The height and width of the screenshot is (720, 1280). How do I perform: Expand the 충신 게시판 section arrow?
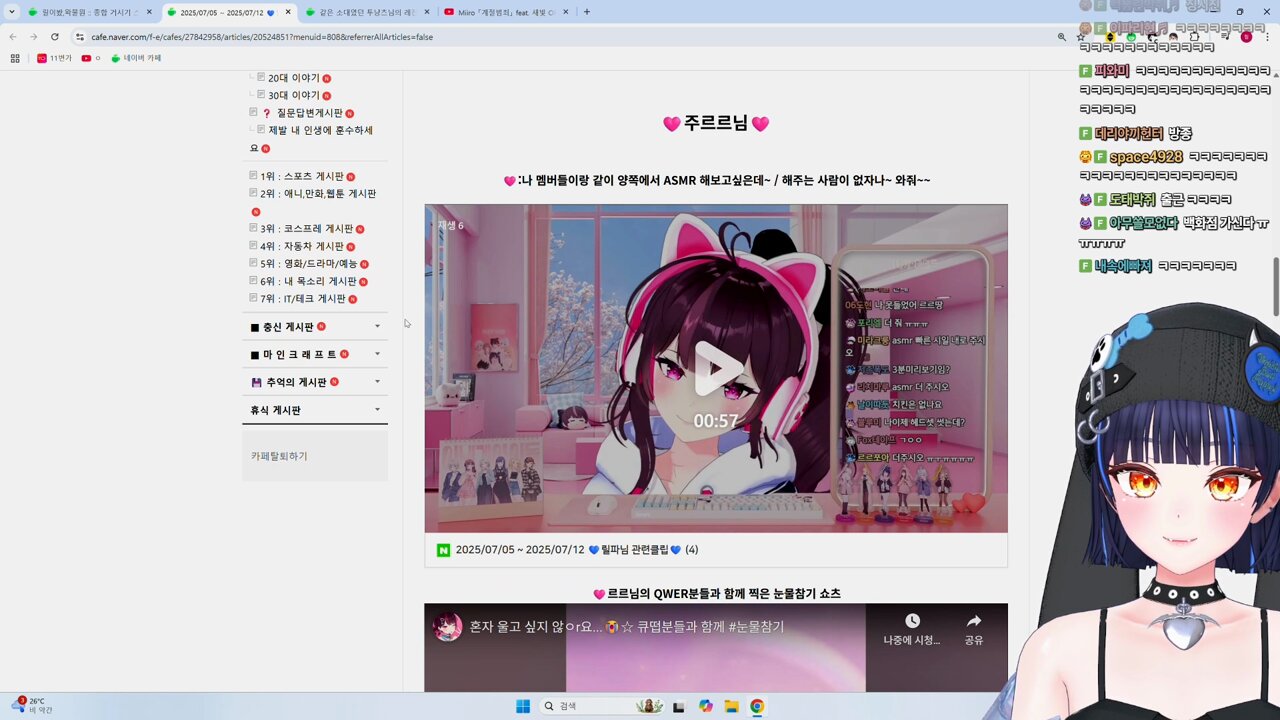[x=377, y=326]
